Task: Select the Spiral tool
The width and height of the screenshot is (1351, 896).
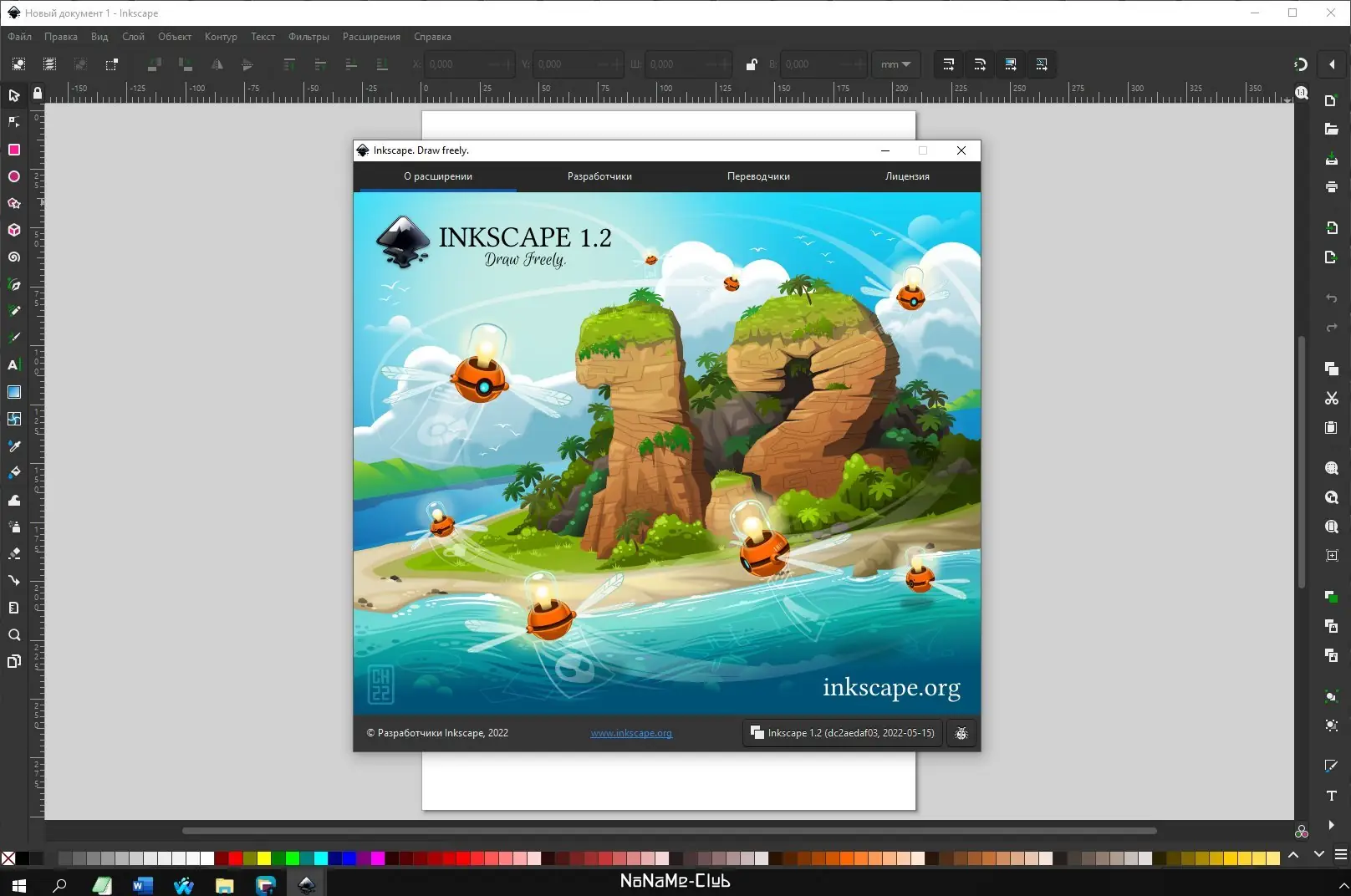Action: click(x=14, y=257)
